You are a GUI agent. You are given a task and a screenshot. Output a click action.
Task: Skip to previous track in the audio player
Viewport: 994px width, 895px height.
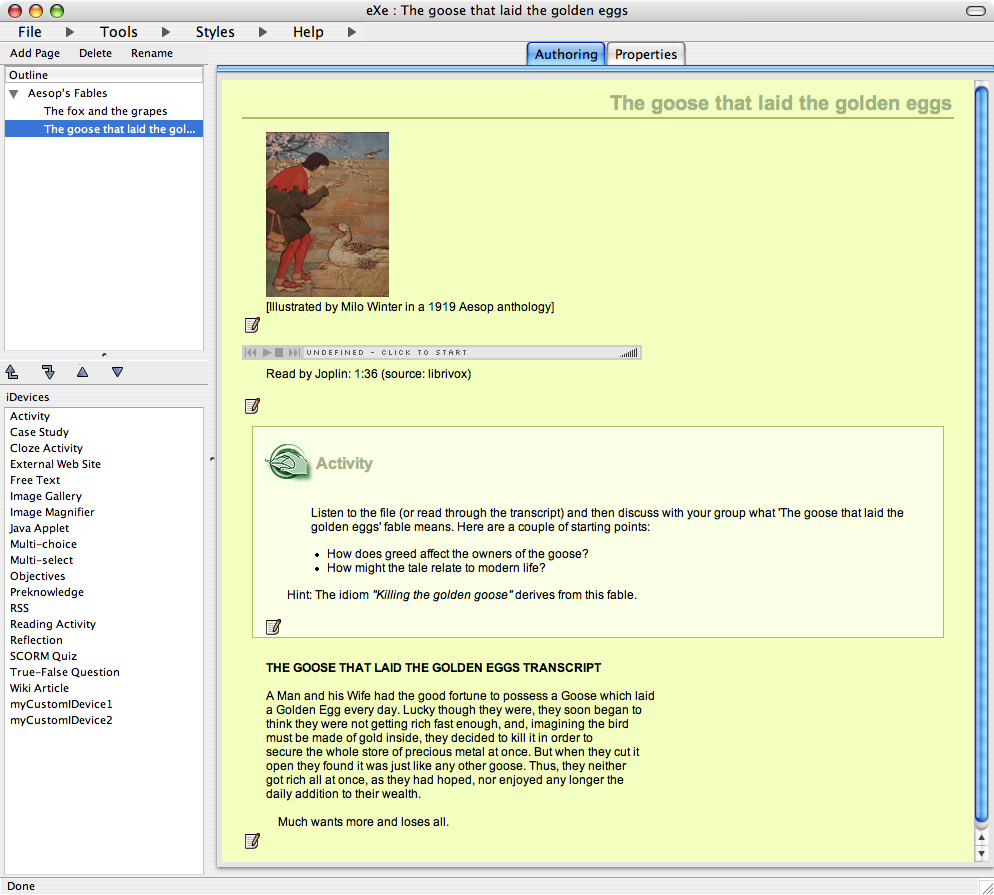pyautogui.click(x=251, y=352)
